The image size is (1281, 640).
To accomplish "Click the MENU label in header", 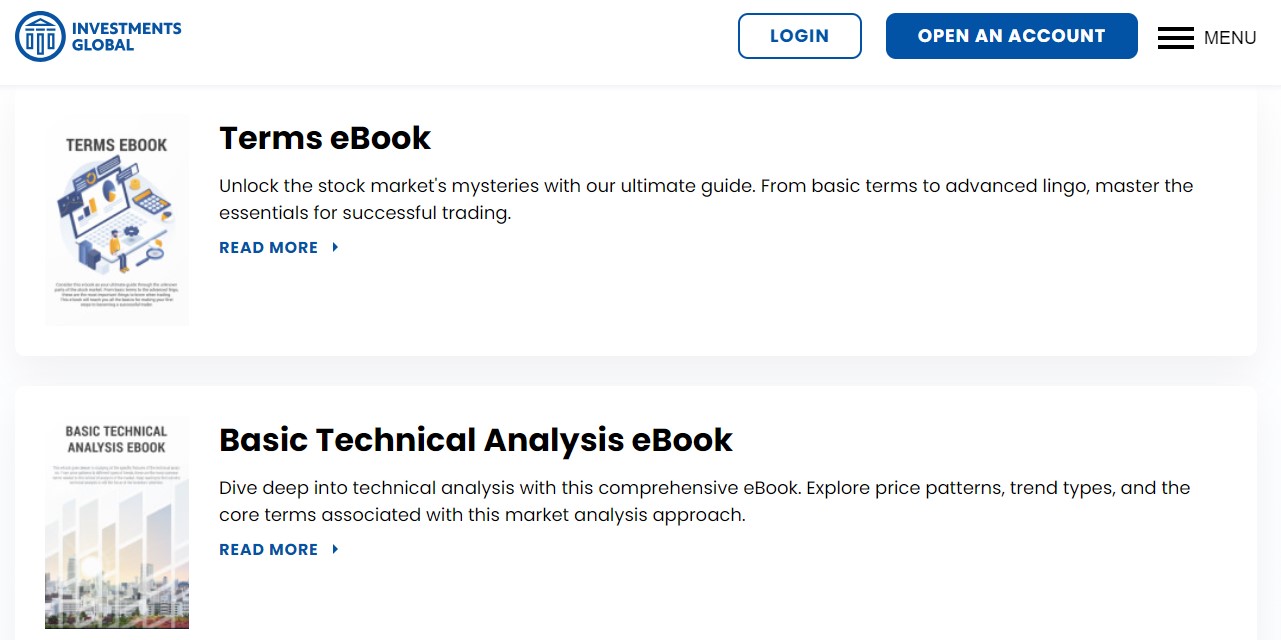I will (1230, 38).
